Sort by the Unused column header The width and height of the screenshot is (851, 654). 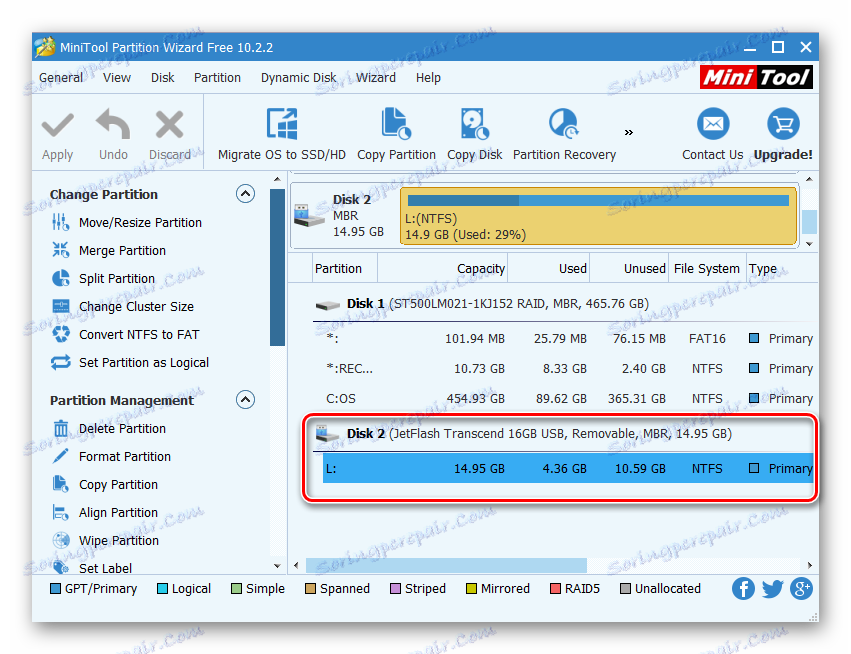pyautogui.click(x=628, y=269)
